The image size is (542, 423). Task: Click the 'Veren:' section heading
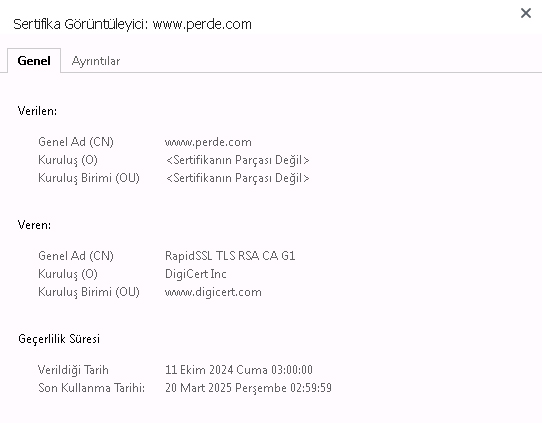[x=34, y=225]
